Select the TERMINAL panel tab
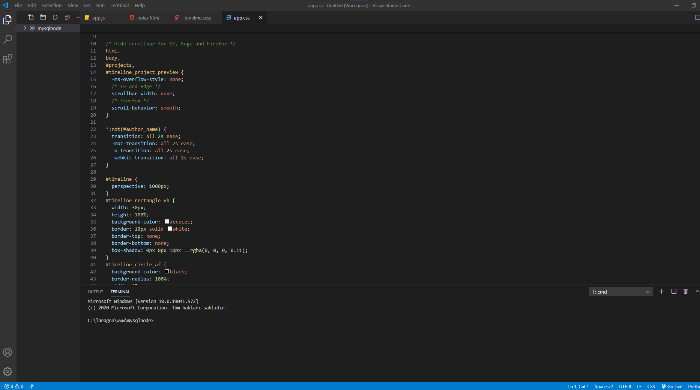This screenshot has height=390, width=700. [x=120, y=292]
